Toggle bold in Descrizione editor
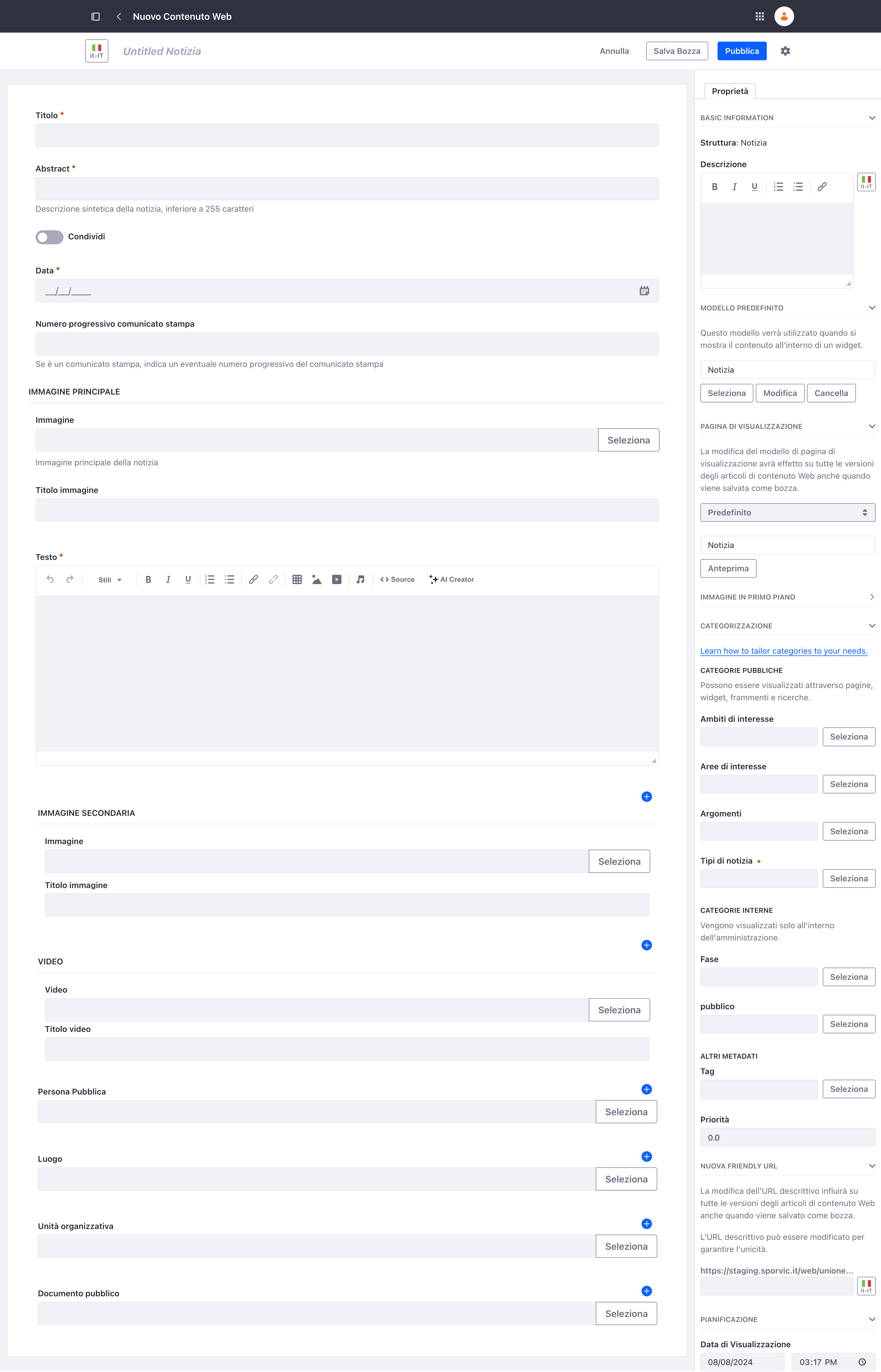881x1372 pixels. tap(715, 187)
